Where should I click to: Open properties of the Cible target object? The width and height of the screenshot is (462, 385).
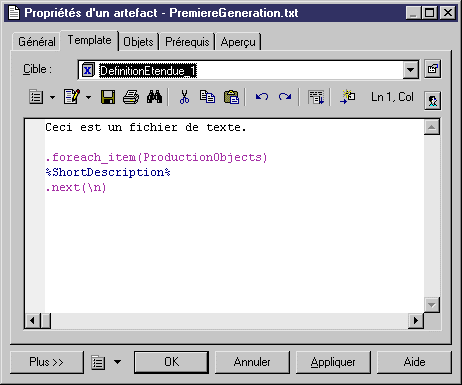[x=433, y=69]
